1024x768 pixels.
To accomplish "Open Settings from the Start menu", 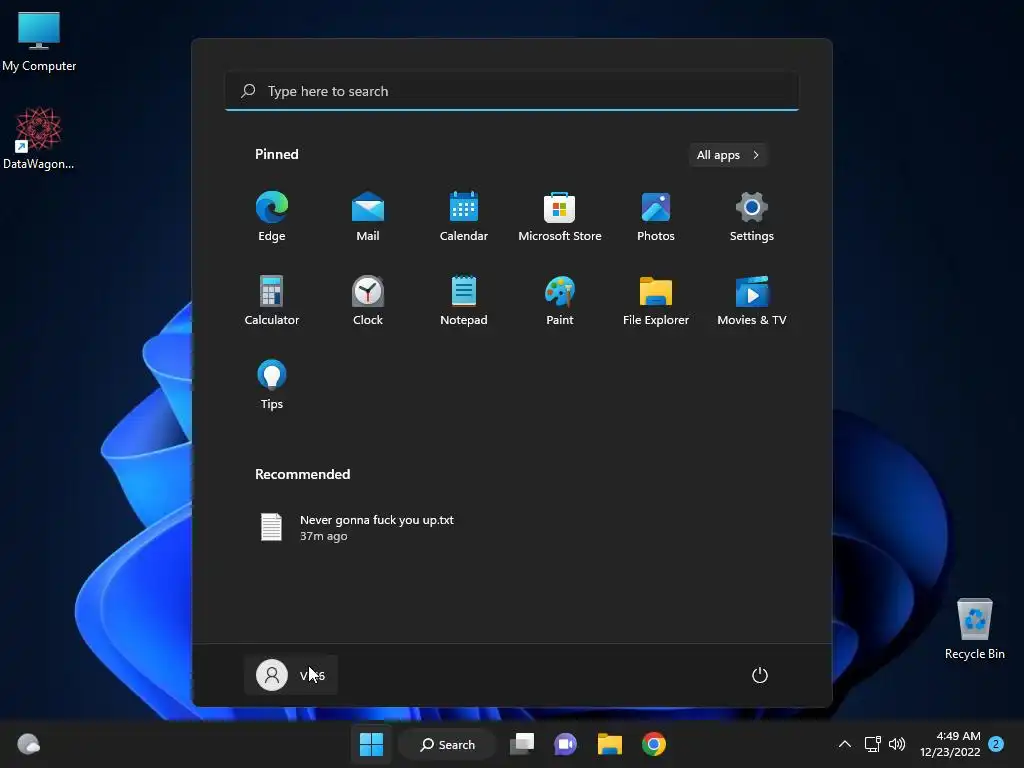I will click(752, 217).
